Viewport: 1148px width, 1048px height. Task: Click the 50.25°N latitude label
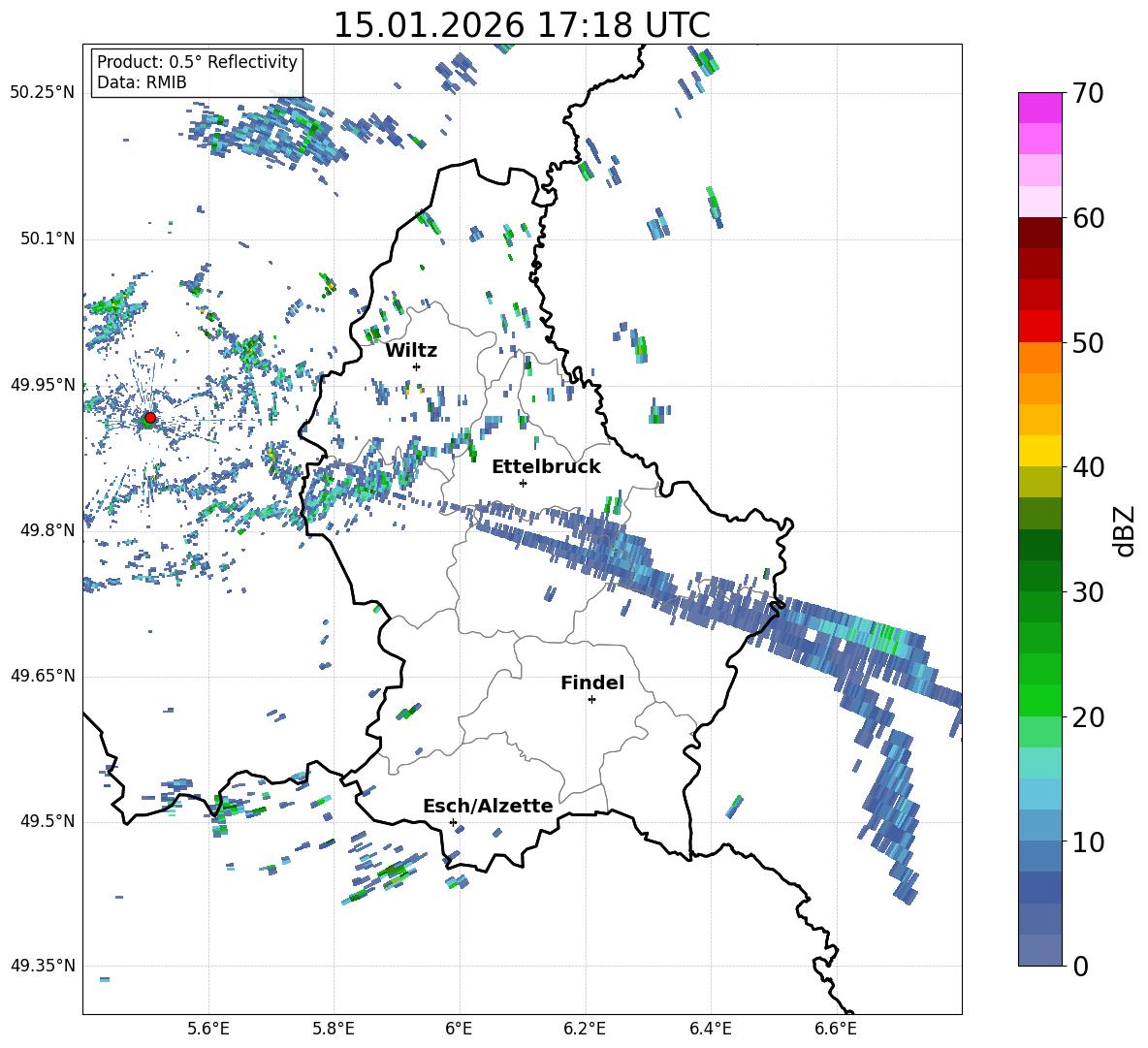tap(43, 93)
